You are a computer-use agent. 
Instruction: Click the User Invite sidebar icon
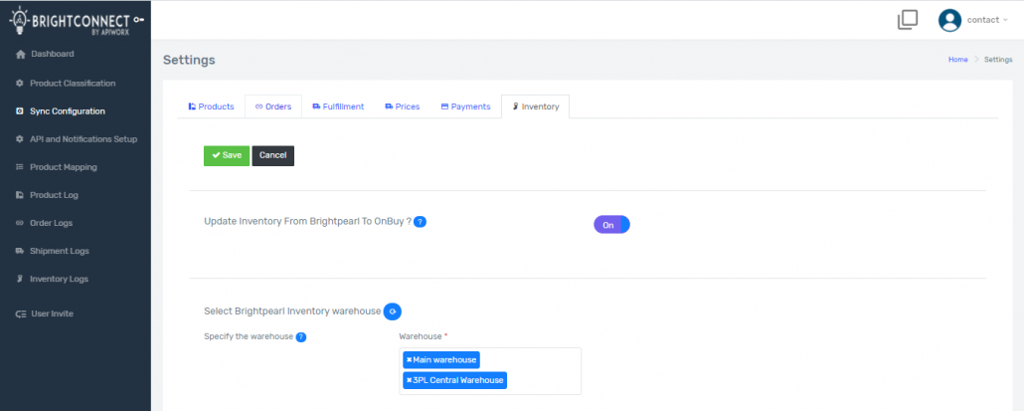[x=20, y=314]
